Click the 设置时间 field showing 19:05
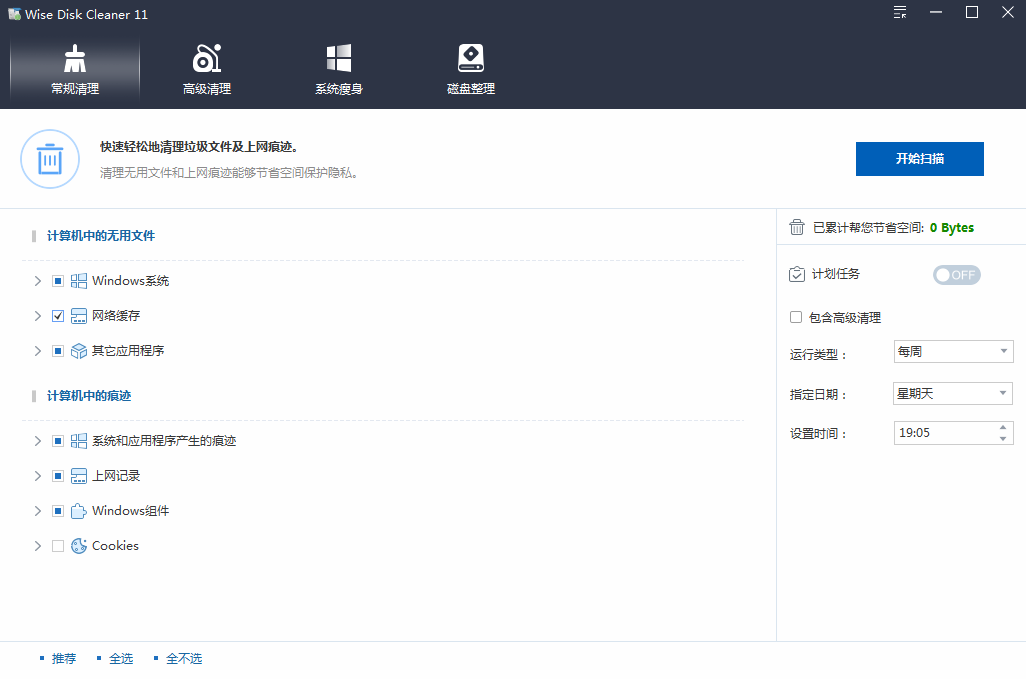This screenshot has height=679, width=1026. tap(943, 433)
